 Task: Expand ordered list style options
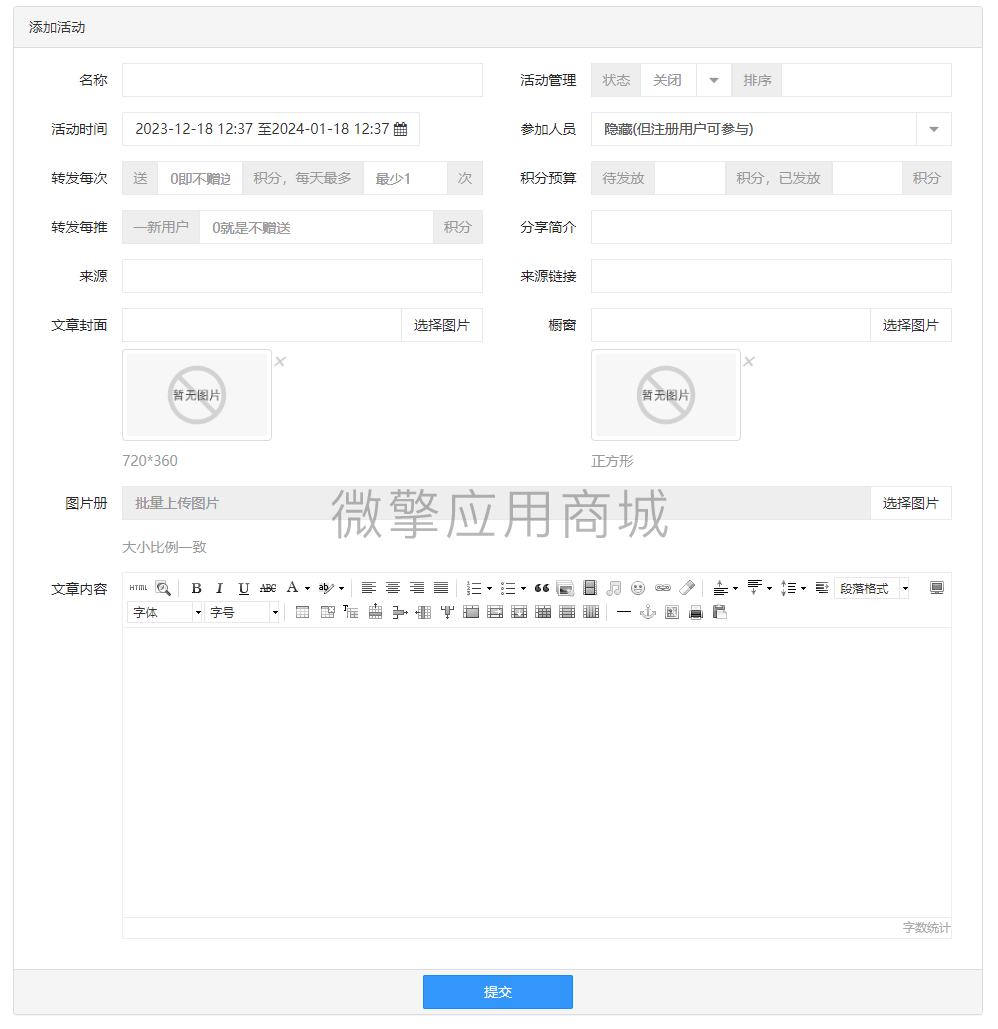coord(489,589)
